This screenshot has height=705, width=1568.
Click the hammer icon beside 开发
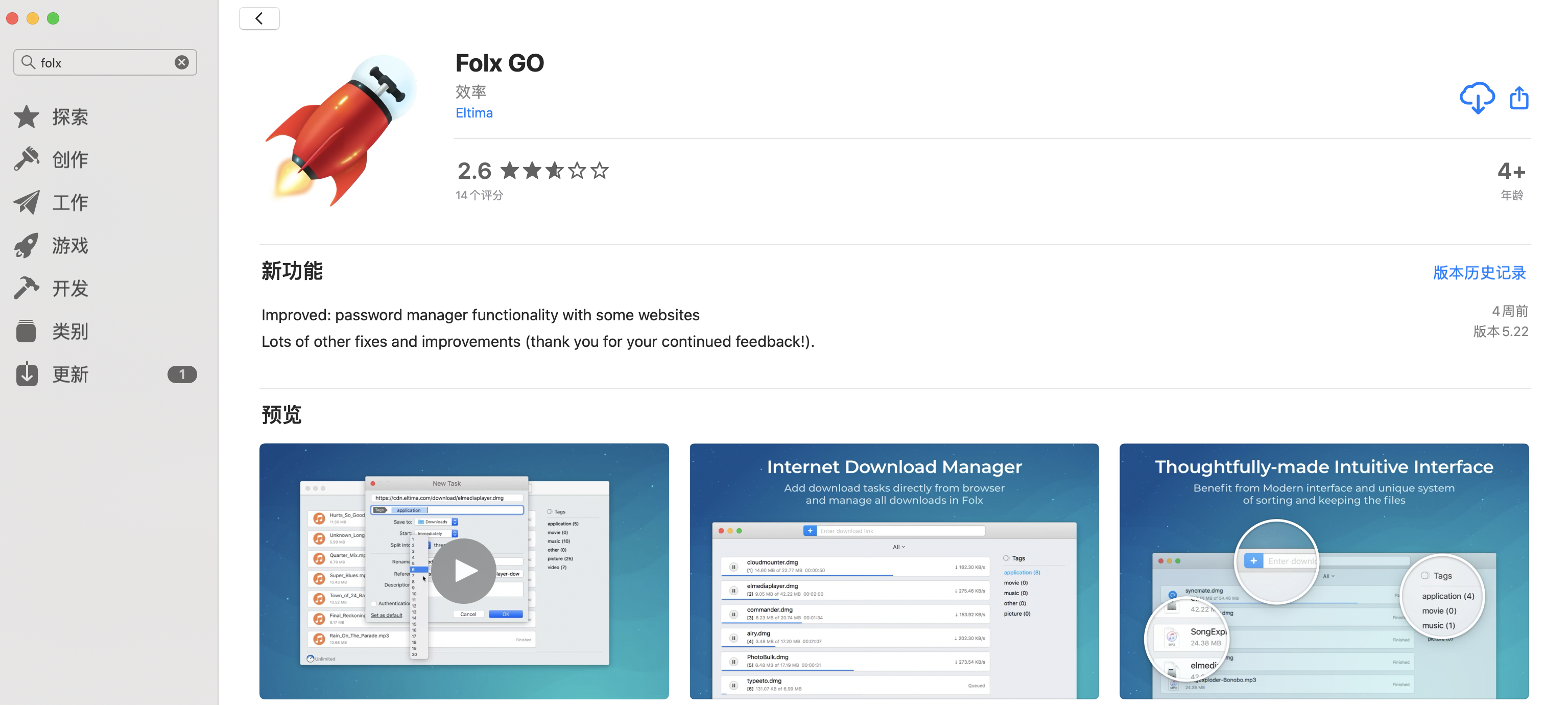point(26,288)
